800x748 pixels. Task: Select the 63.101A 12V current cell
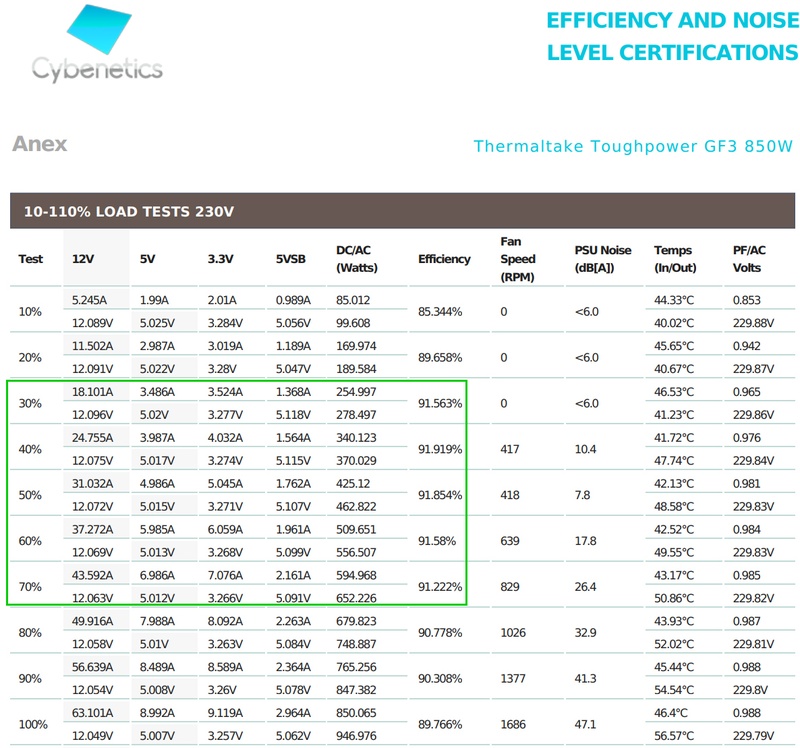[92, 713]
